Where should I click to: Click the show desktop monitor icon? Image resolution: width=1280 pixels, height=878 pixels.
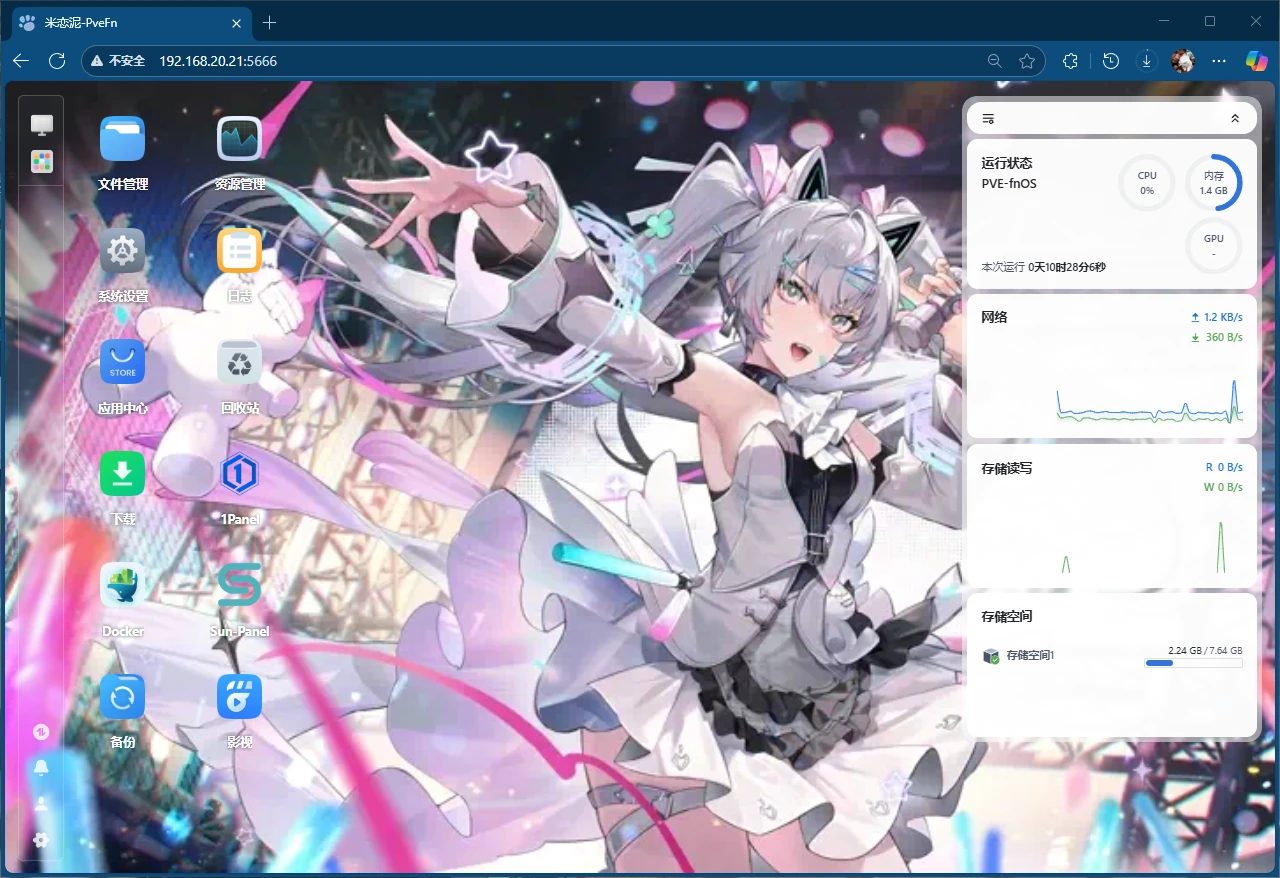41,125
